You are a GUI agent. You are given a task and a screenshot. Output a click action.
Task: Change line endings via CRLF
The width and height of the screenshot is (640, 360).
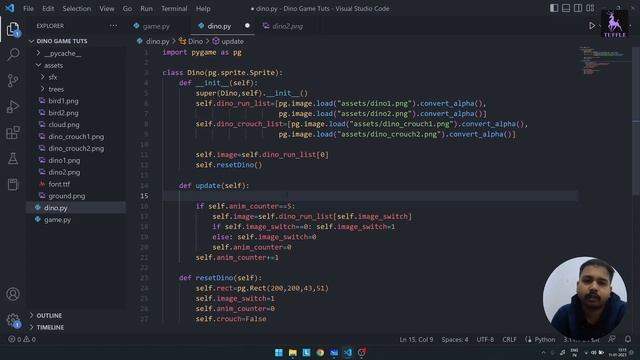(x=509, y=339)
